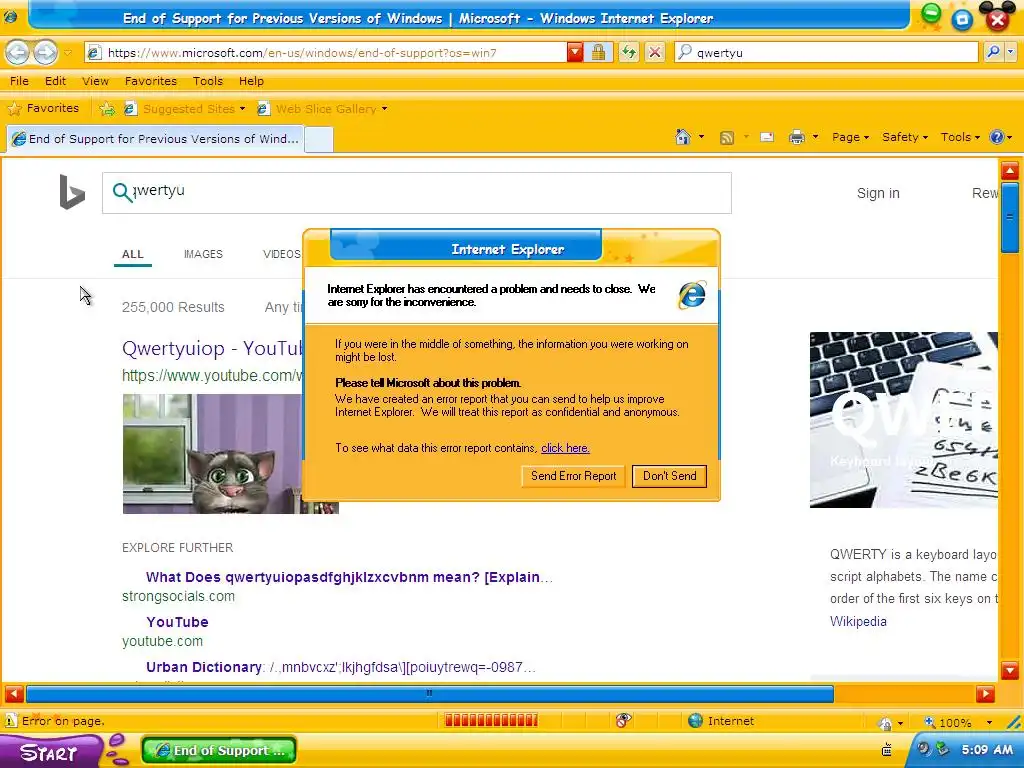Open Web Slice Gallery dropdown
The width and height of the screenshot is (1024, 768).
tap(322, 109)
